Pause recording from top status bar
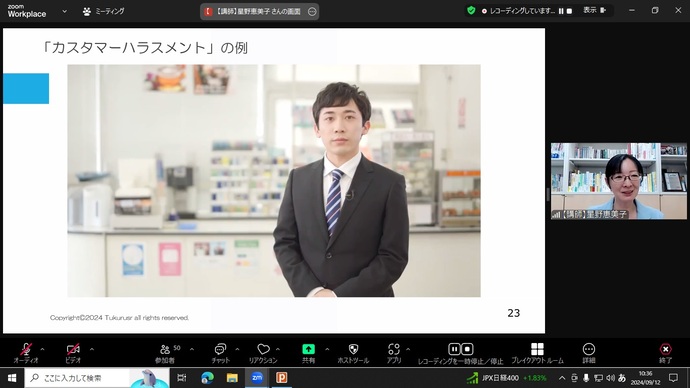This screenshot has width=690, height=388. tap(561, 11)
